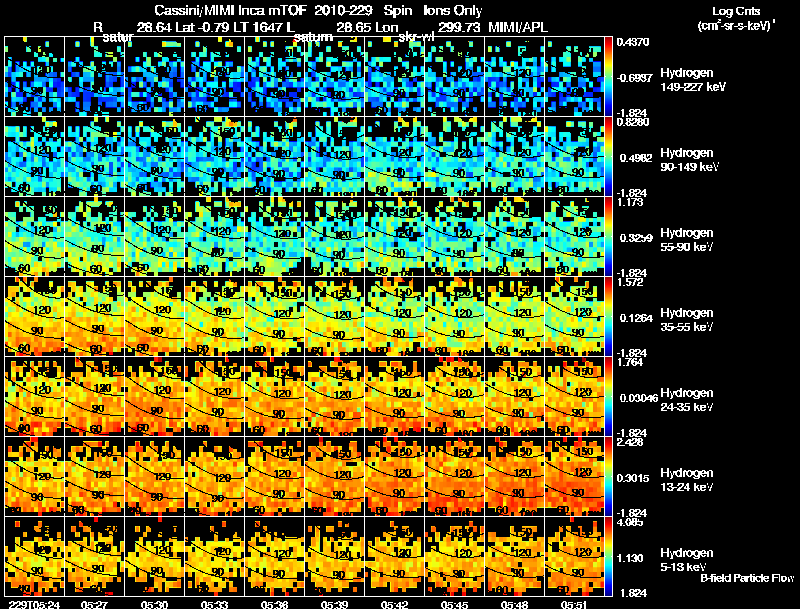Select the 24-35 keV panel at 05:42

[x=394, y=397]
